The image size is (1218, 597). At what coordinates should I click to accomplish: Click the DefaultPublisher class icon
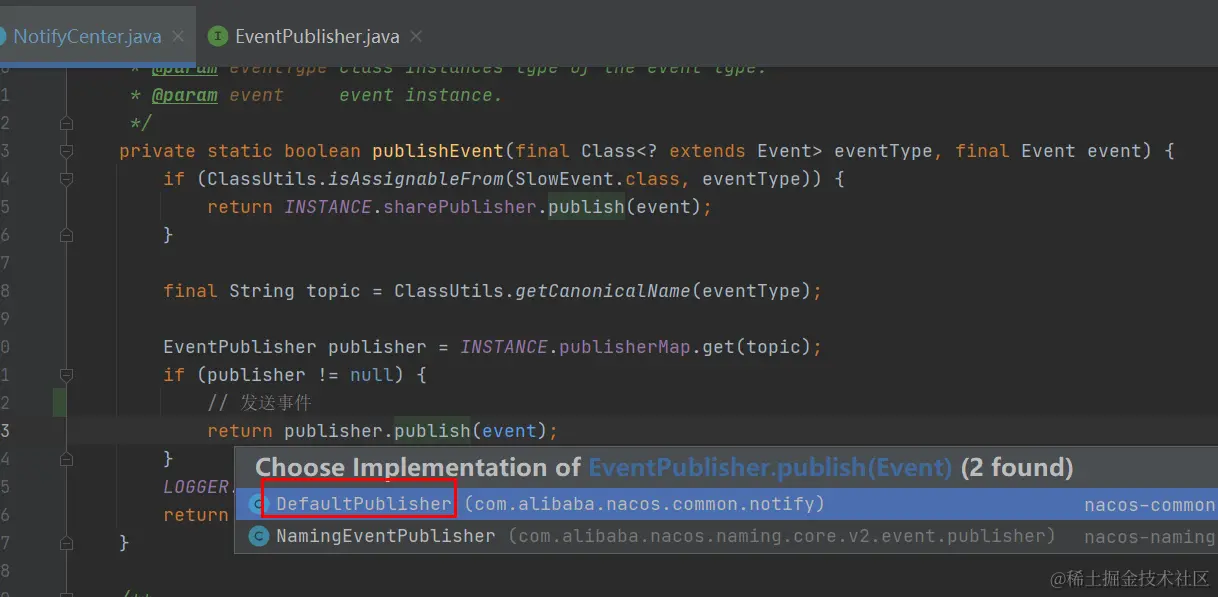[259, 504]
